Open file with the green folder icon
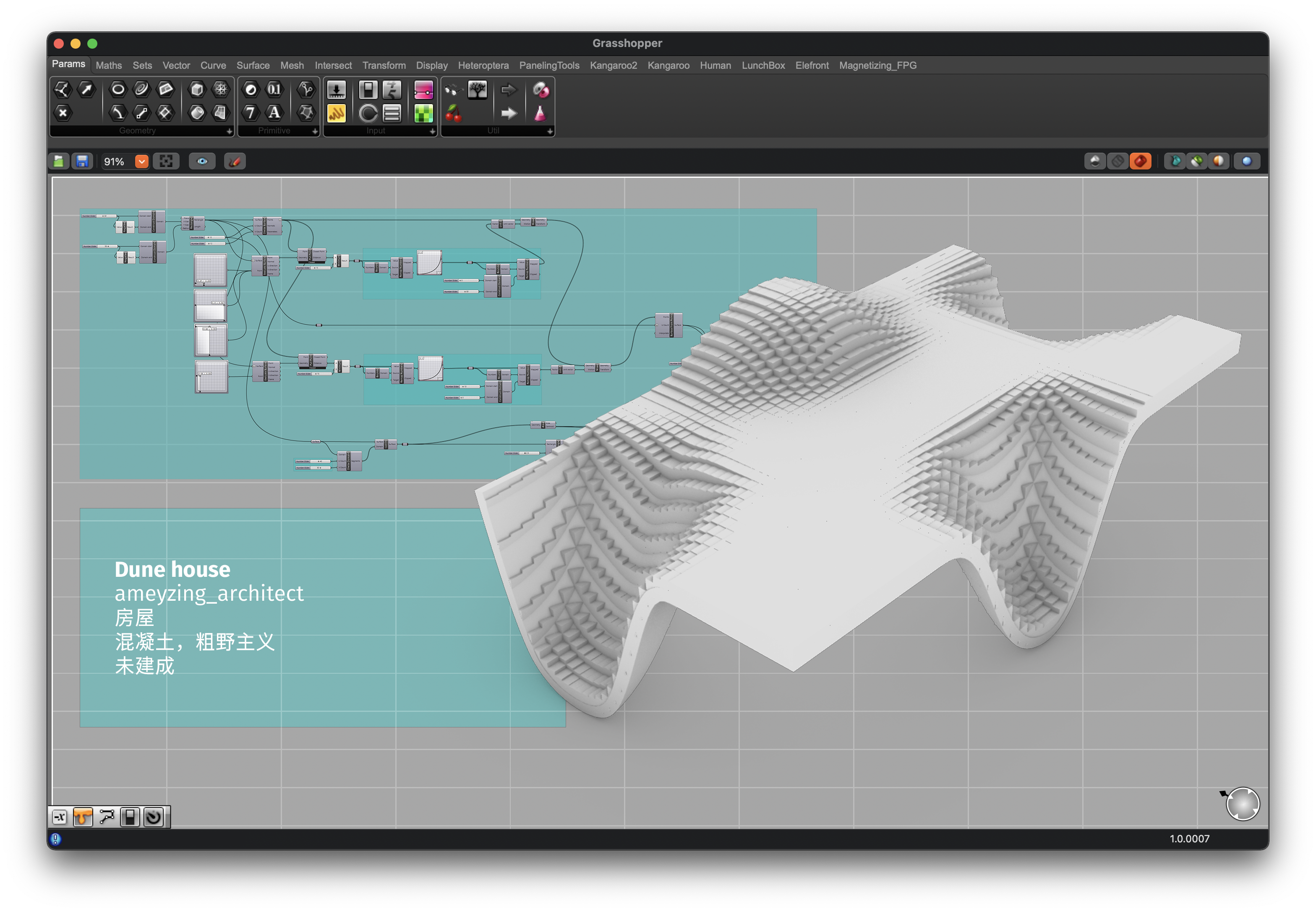The height and width of the screenshot is (912, 1316). 59,162
